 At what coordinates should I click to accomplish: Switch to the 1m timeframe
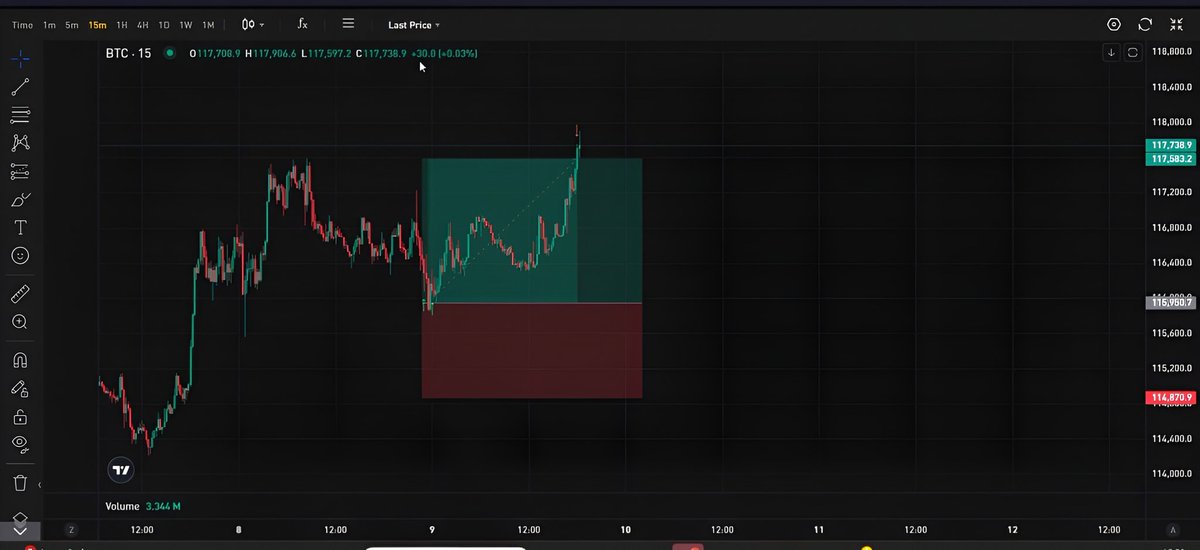tap(49, 25)
